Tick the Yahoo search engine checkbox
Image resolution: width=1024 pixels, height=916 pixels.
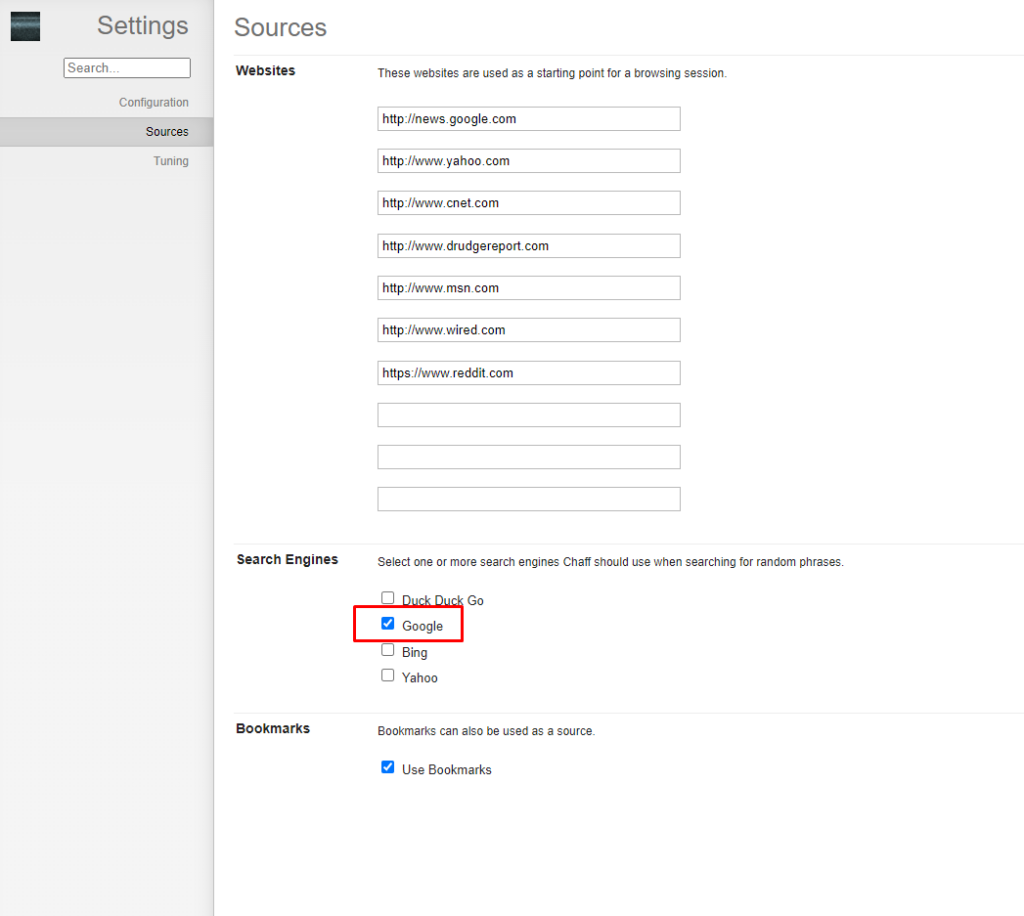click(388, 676)
